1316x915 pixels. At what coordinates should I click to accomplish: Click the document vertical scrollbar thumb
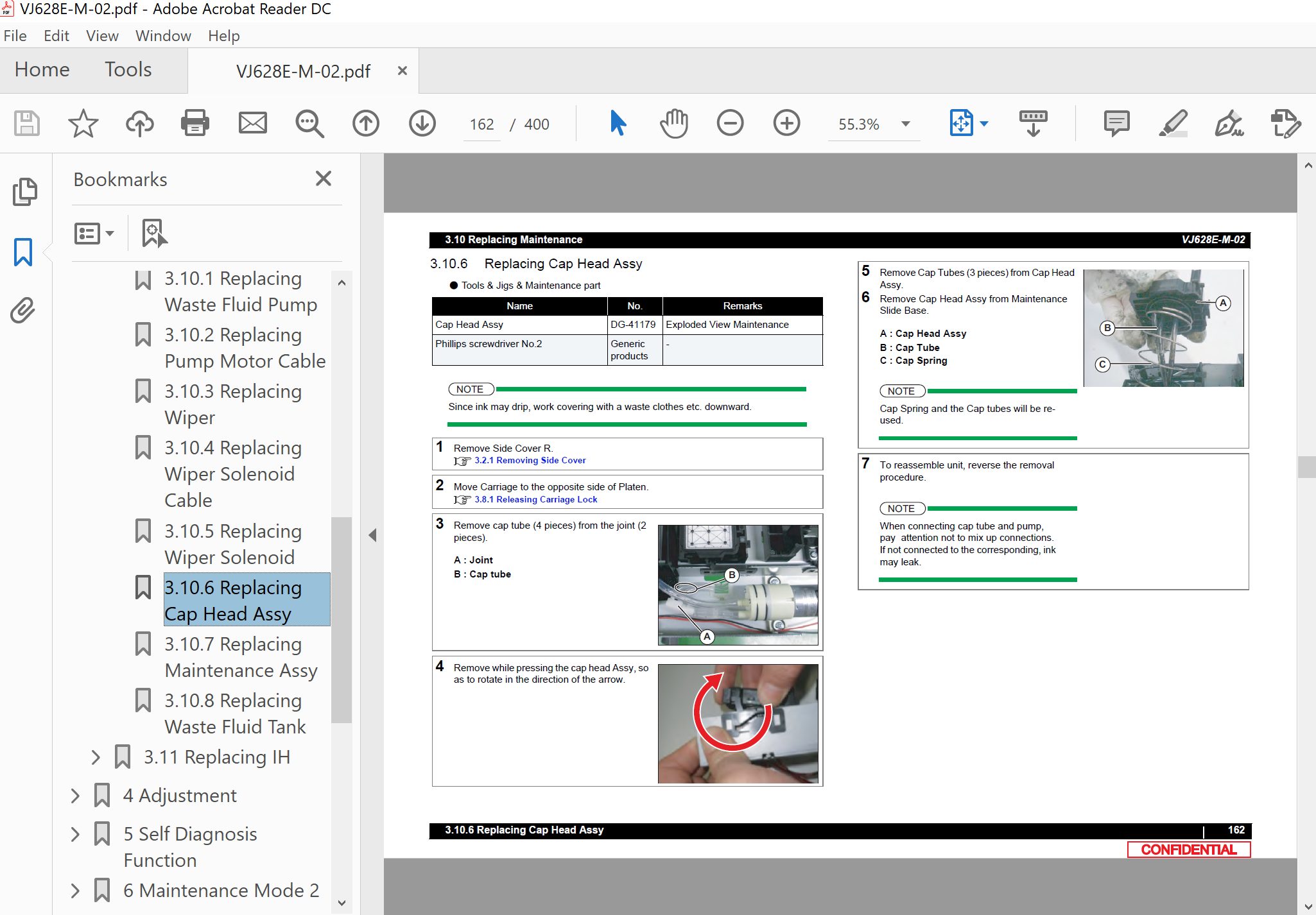point(1307,467)
